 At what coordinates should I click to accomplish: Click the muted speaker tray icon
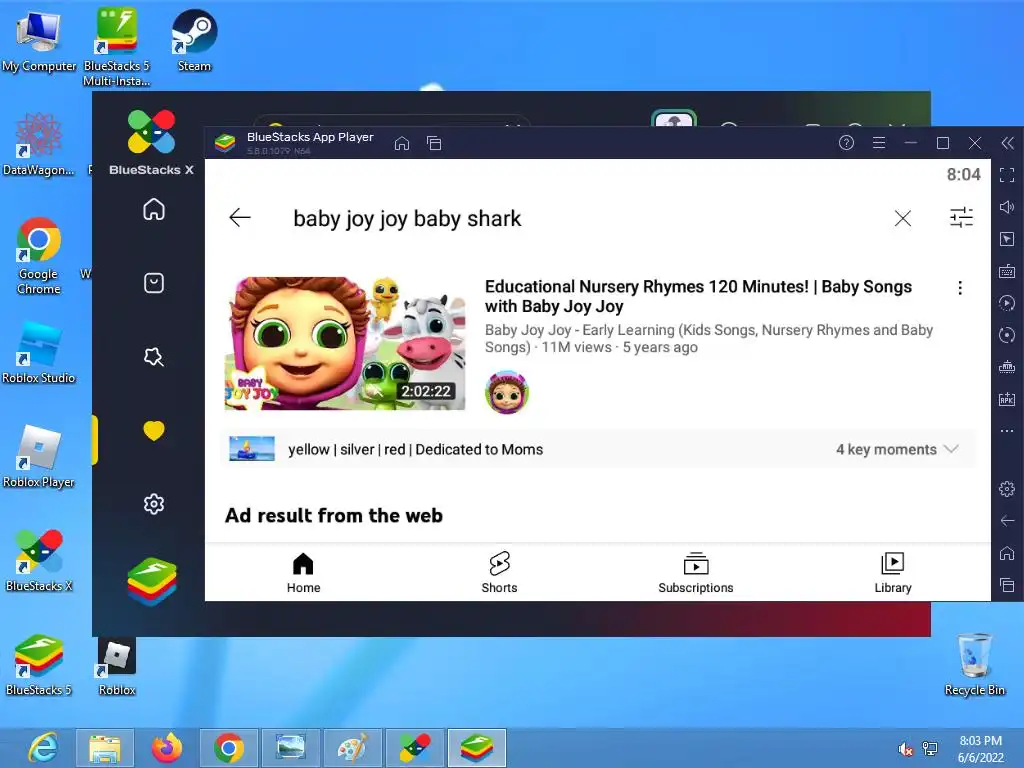coord(905,749)
